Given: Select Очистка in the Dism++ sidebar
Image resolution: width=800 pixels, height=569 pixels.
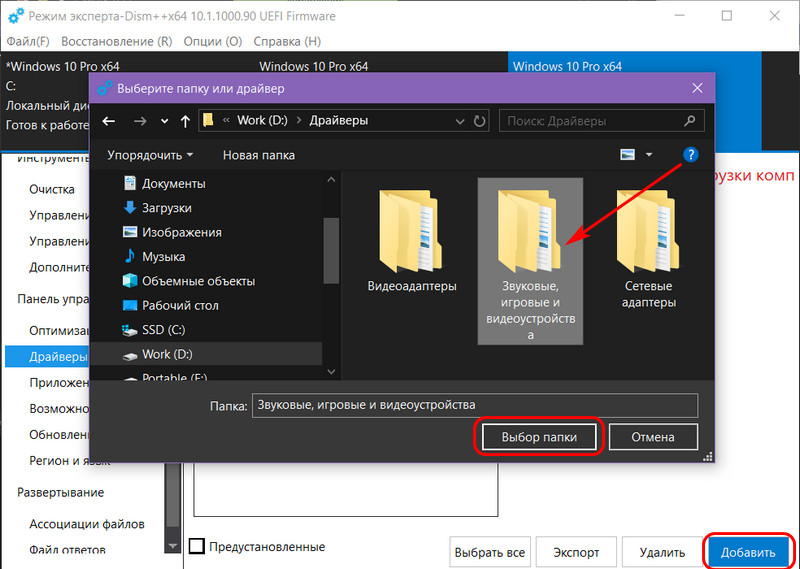Looking at the screenshot, I should (52, 189).
